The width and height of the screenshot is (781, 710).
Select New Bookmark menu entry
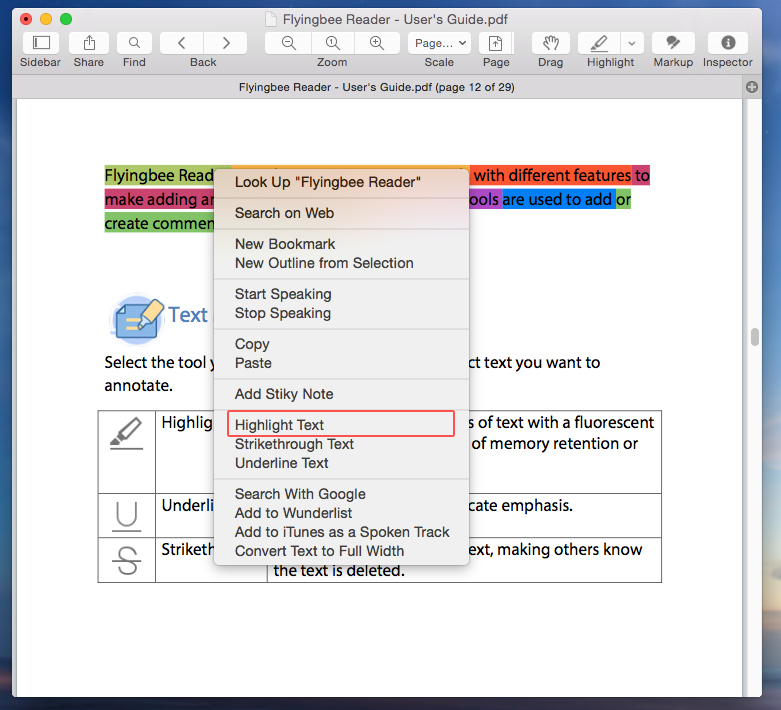click(x=341, y=244)
